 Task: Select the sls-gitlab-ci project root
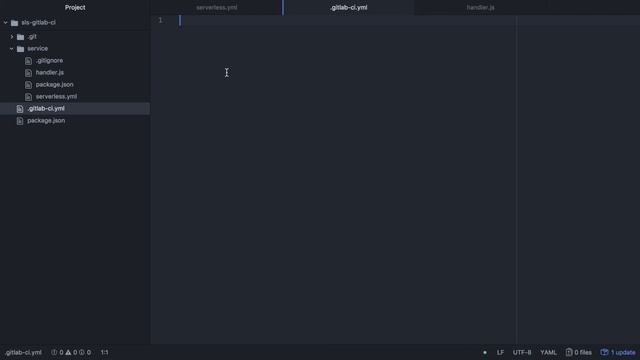[x=39, y=22]
